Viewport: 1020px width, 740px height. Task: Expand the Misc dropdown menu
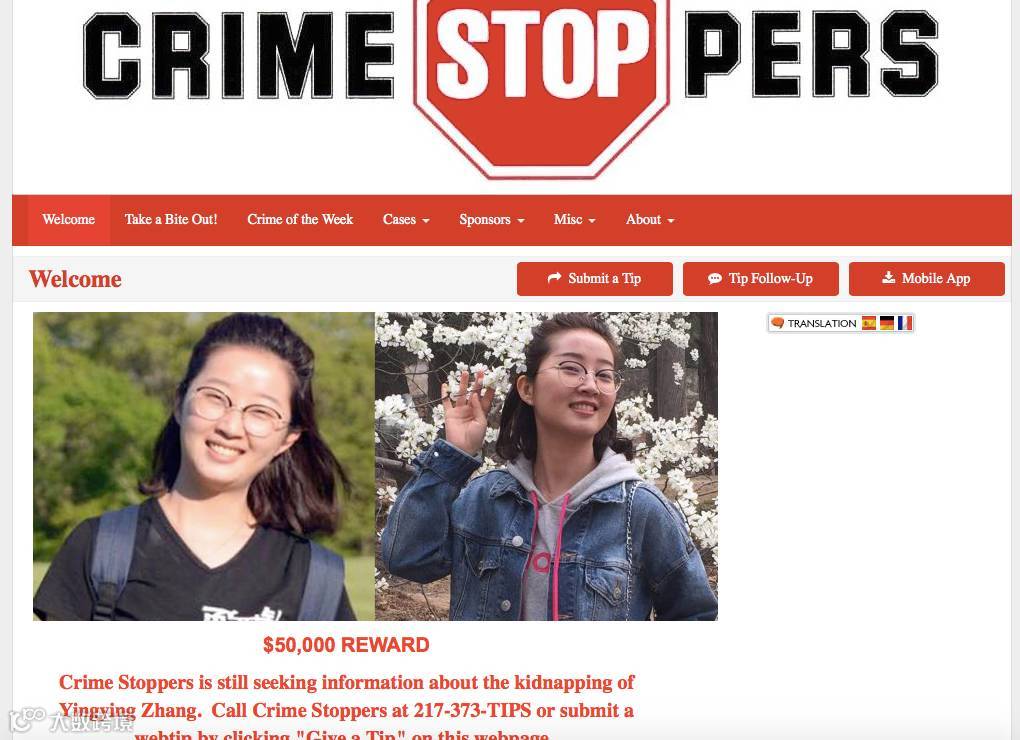pyautogui.click(x=574, y=220)
